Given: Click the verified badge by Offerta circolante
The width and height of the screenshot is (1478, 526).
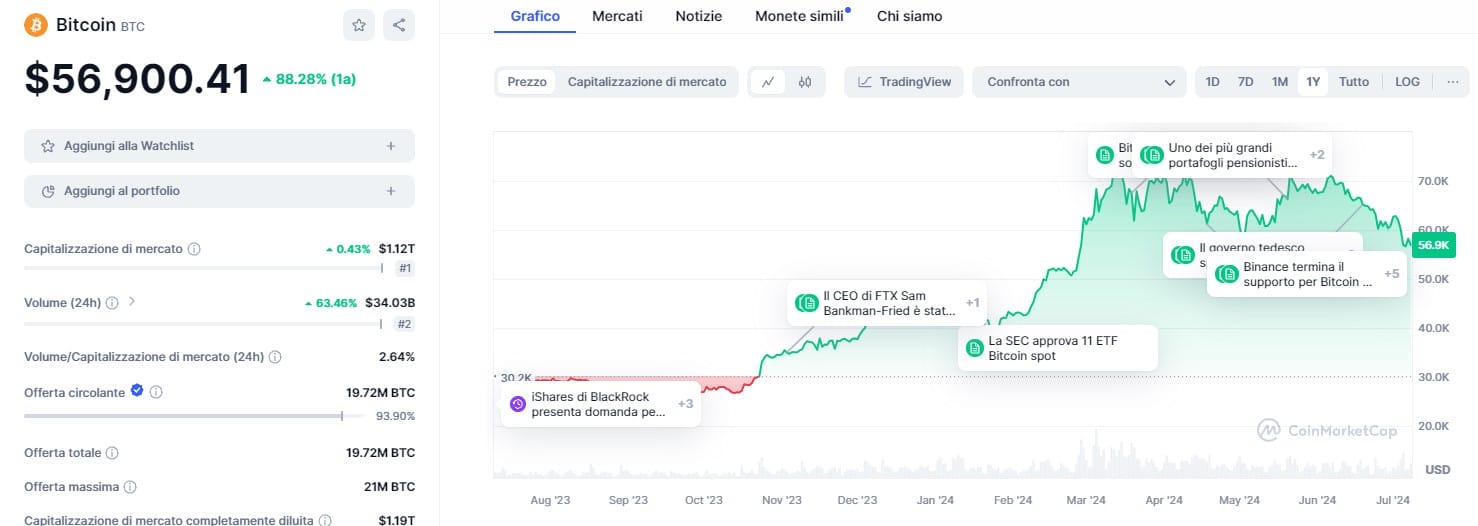Looking at the screenshot, I should 137,392.
